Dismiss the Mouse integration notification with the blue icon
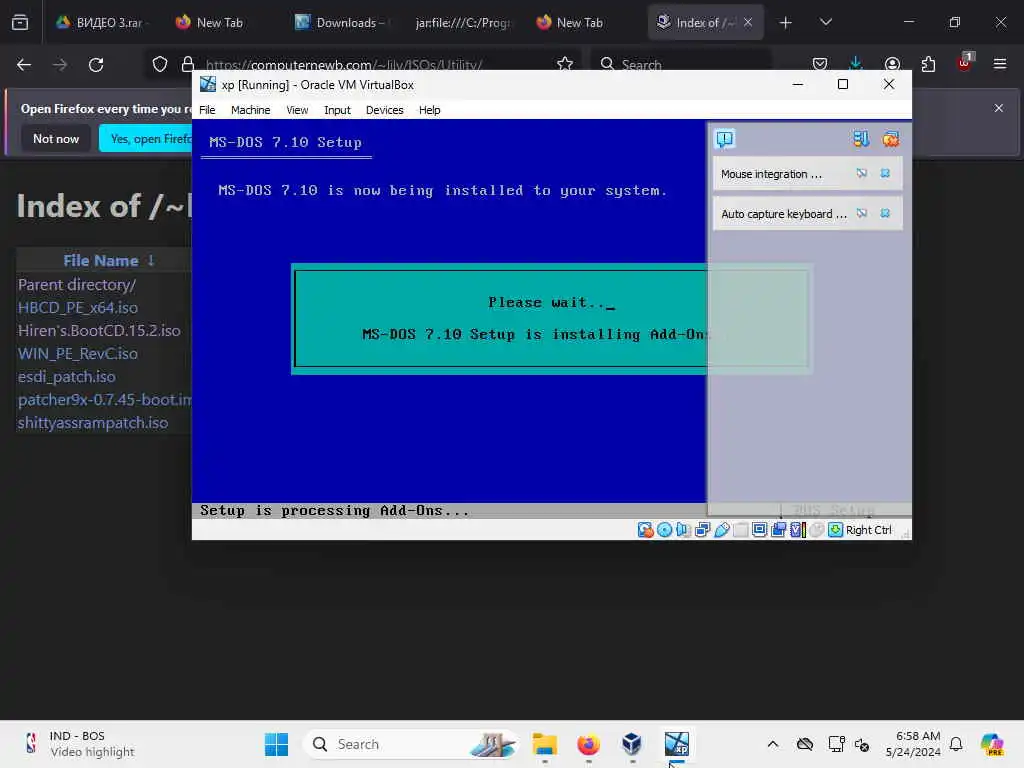The height and width of the screenshot is (768, 1024). 885,173
